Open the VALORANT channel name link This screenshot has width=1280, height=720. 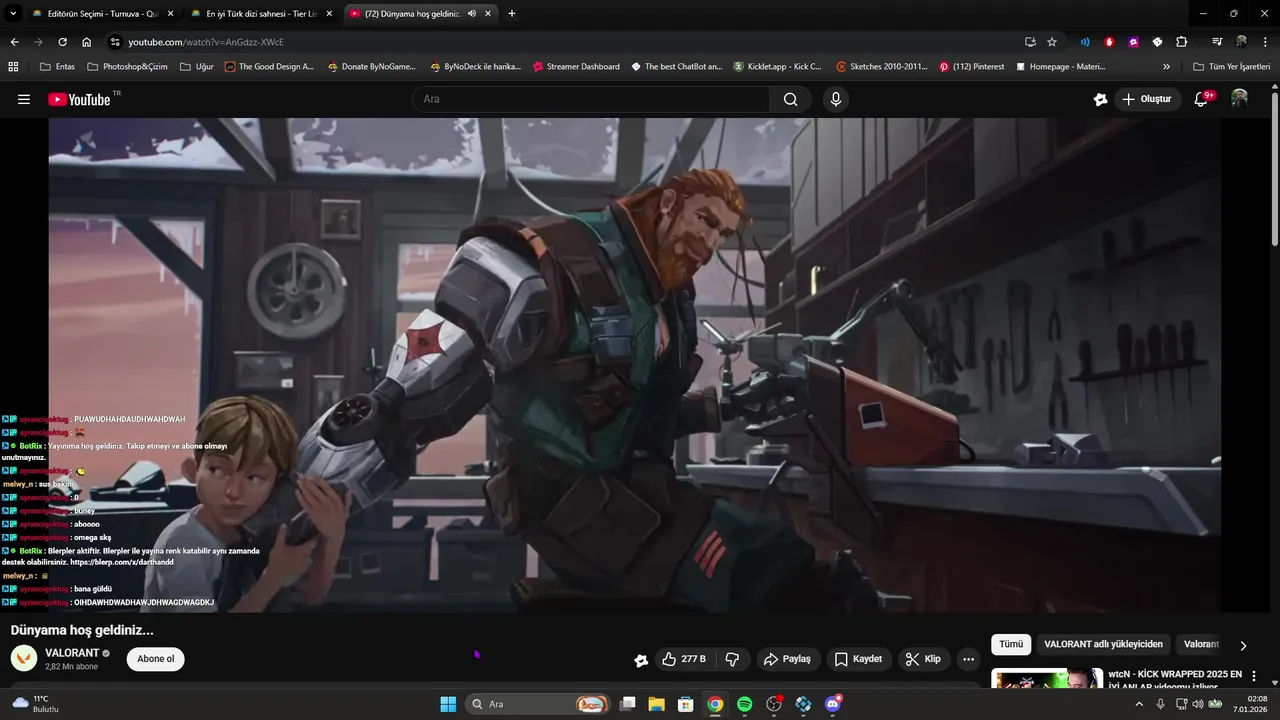click(x=72, y=653)
